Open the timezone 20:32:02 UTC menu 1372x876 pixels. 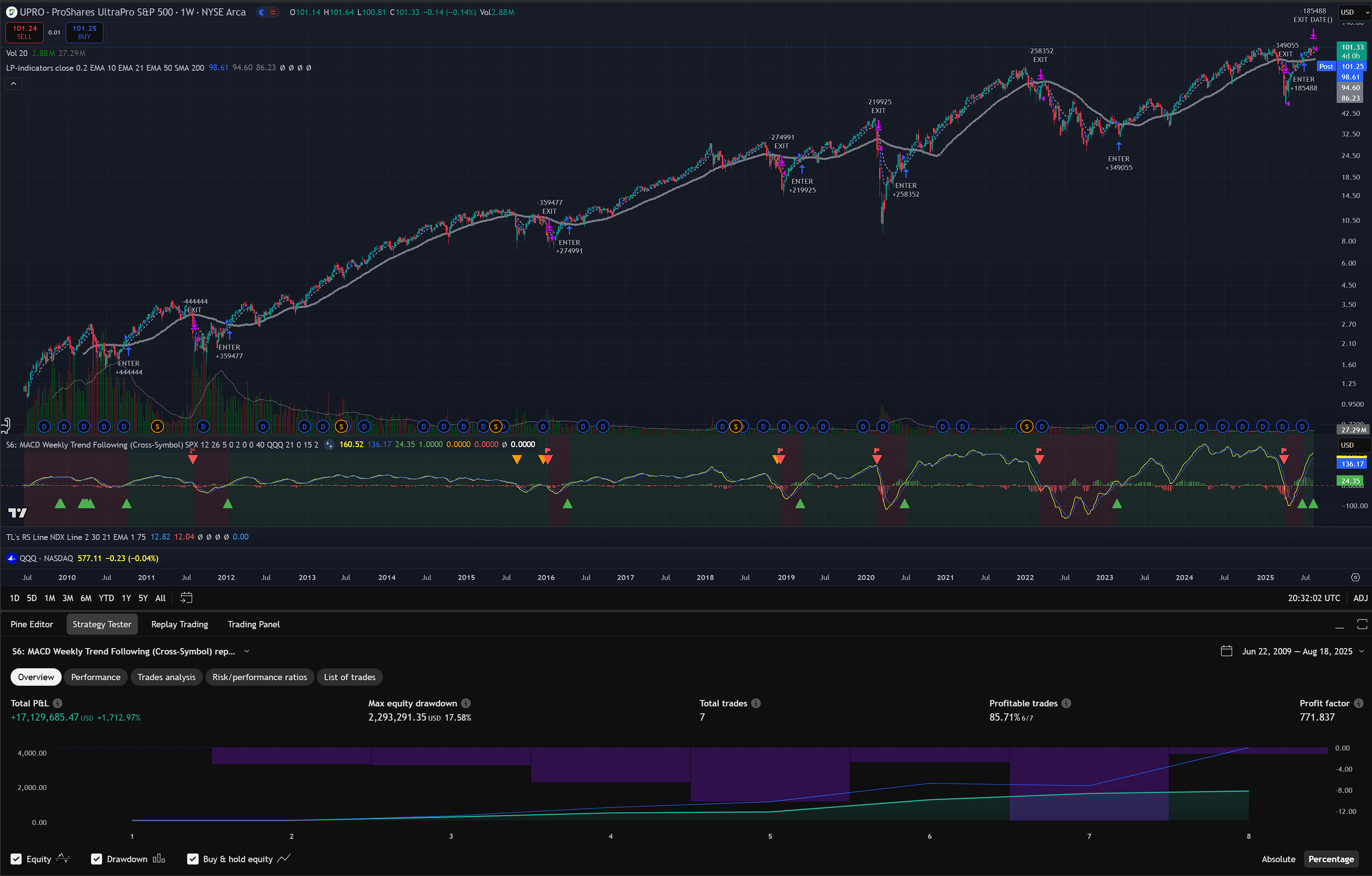1313,597
